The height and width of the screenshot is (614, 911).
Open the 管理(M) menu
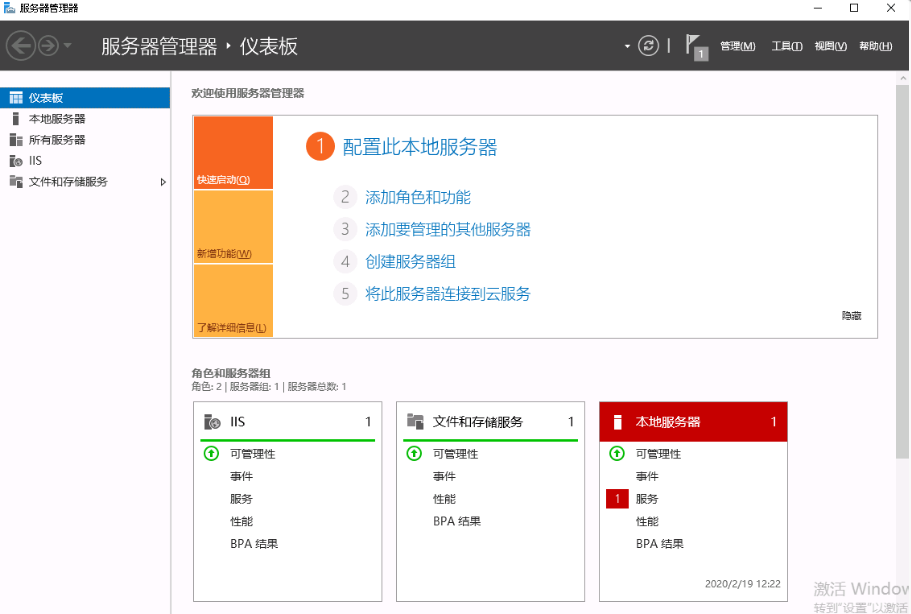(737, 46)
